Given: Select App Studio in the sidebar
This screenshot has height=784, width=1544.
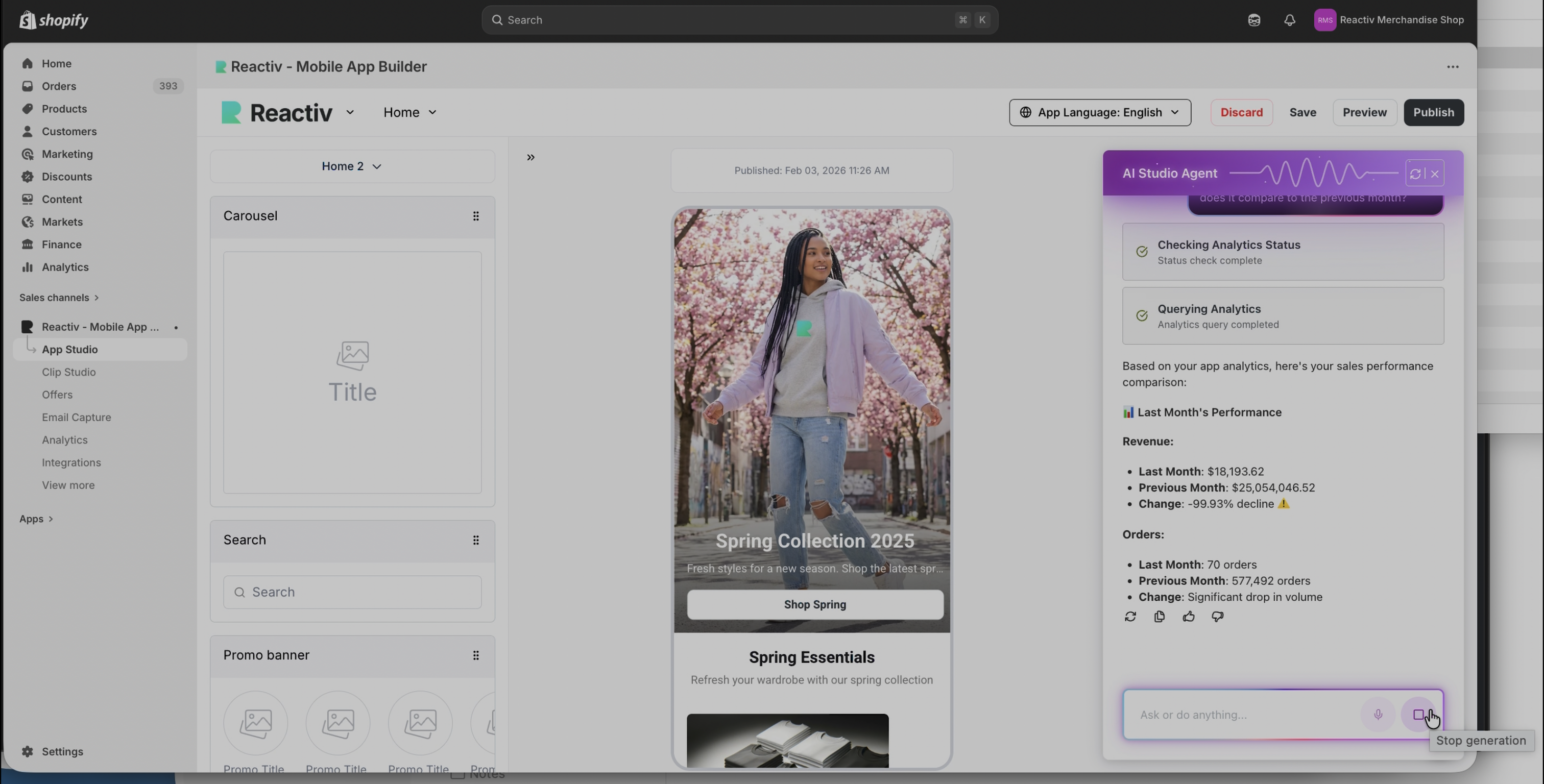Looking at the screenshot, I should [100, 350].
